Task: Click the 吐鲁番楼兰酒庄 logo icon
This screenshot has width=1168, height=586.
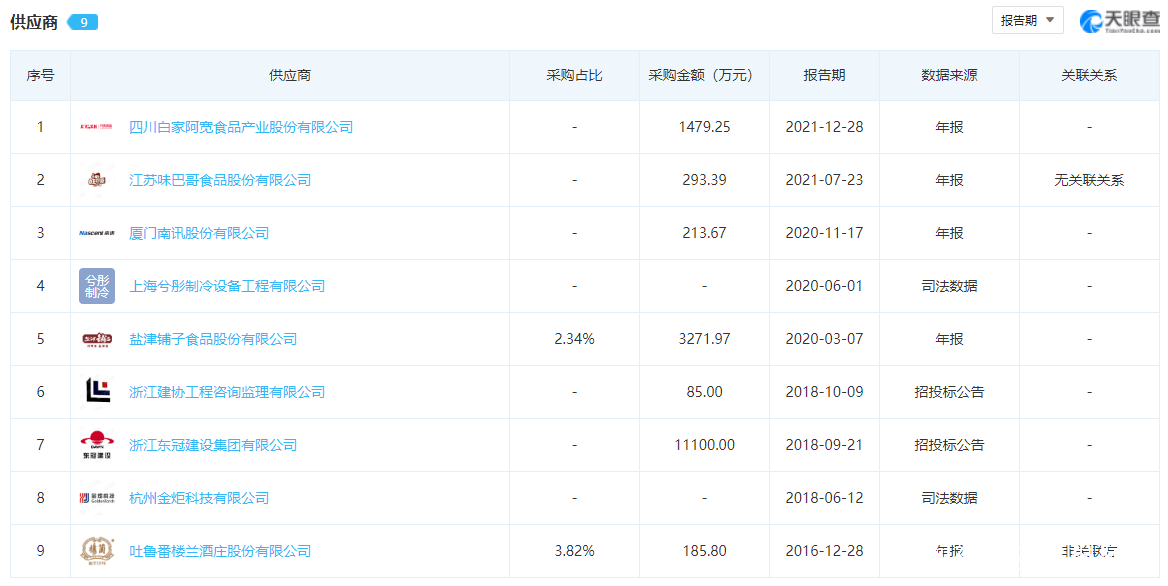Action: pos(97,551)
